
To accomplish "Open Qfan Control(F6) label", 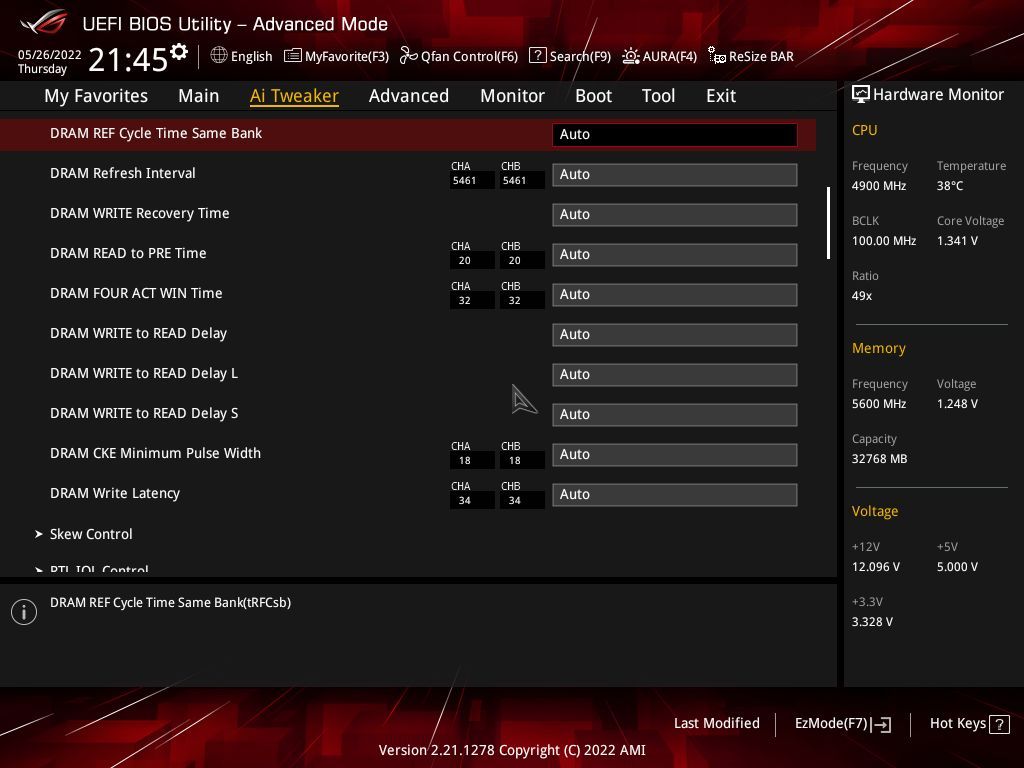I will (470, 56).
